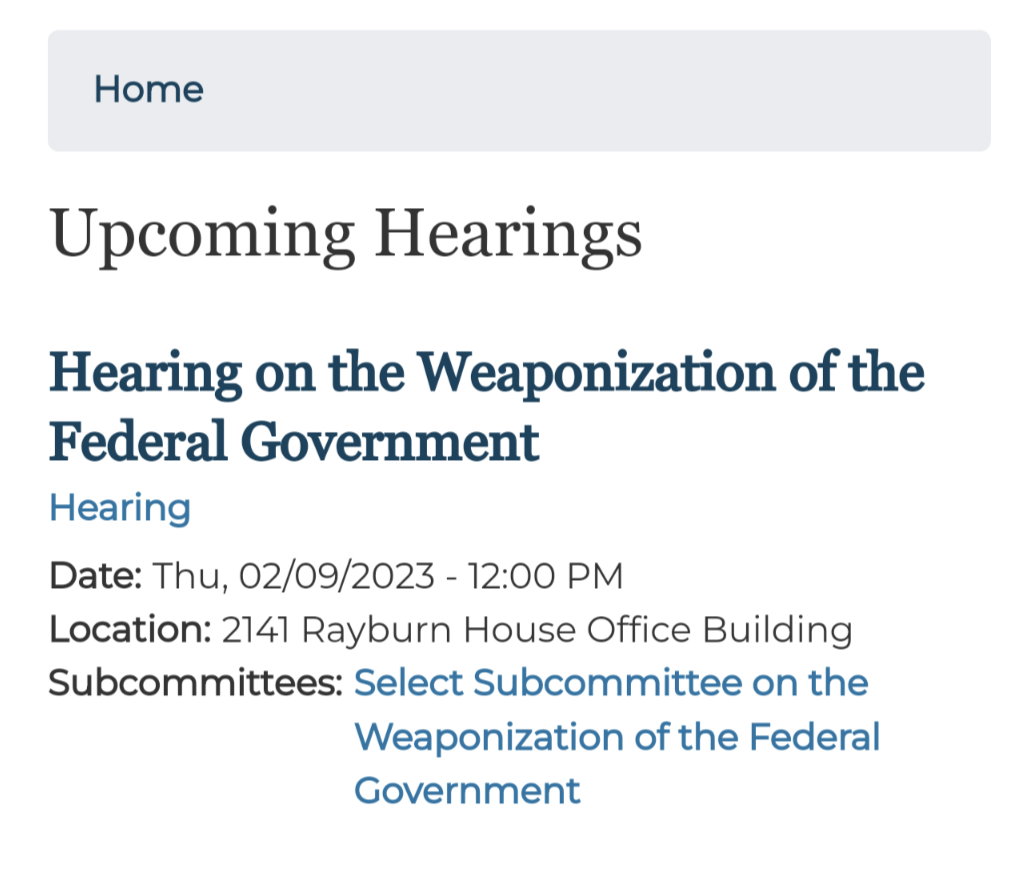
Task: Click the 2141 Rayburn House Office Building text
Action: [x=537, y=630]
